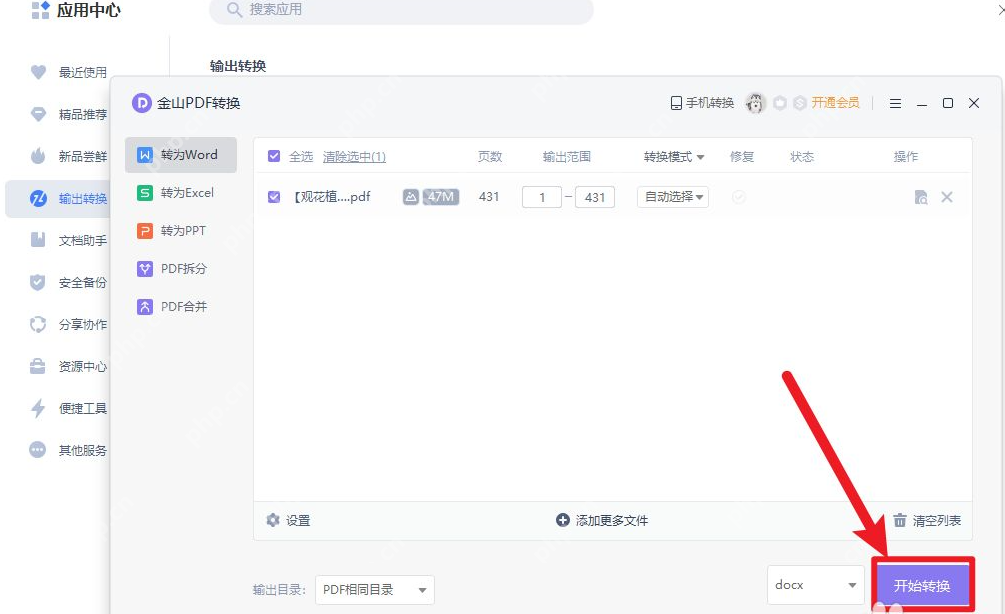Open the 手机转换 phone transfer feature
The width and height of the screenshot is (1005, 614).
[702, 102]
